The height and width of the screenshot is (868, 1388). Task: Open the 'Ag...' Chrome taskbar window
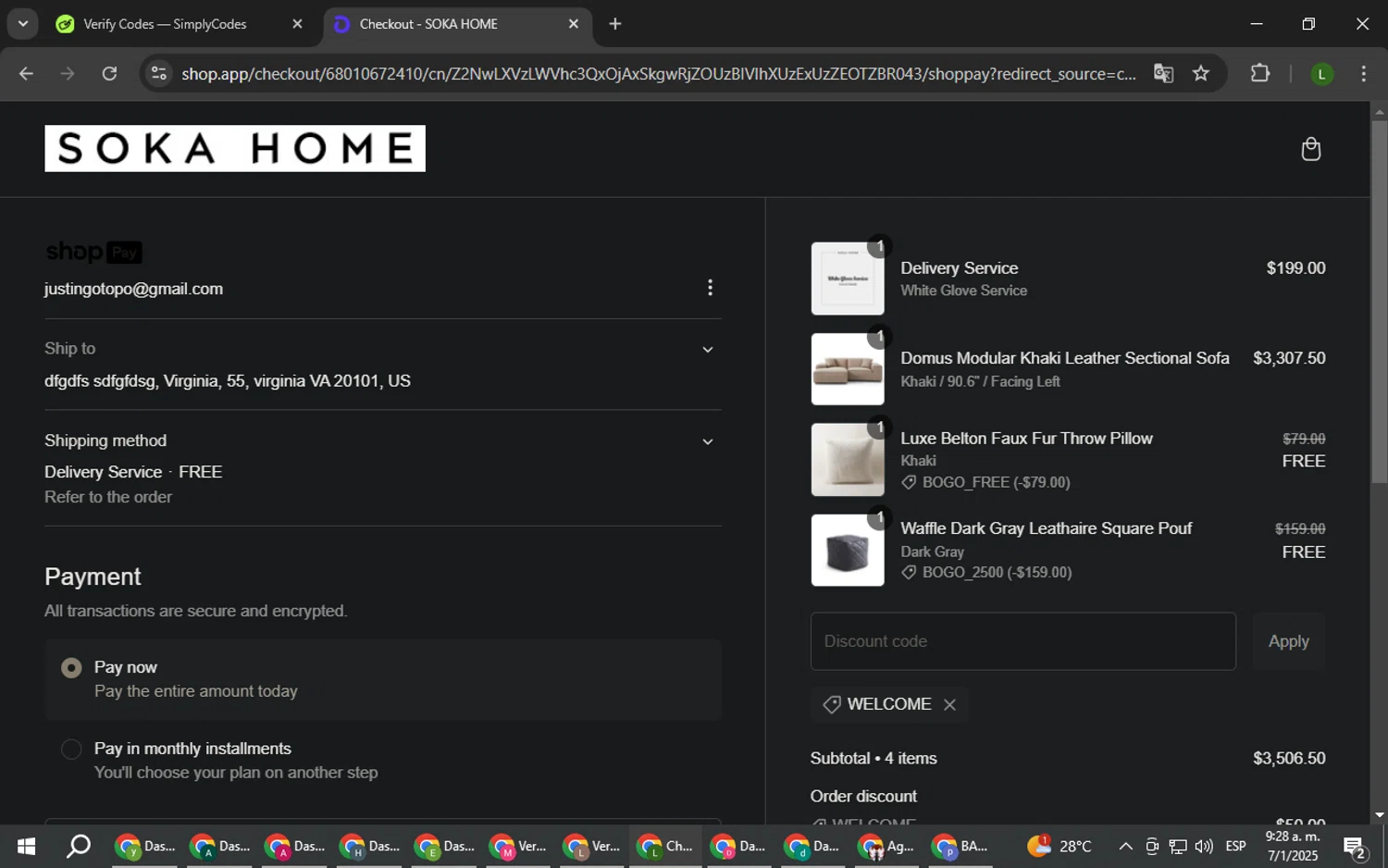coord(886,846)
